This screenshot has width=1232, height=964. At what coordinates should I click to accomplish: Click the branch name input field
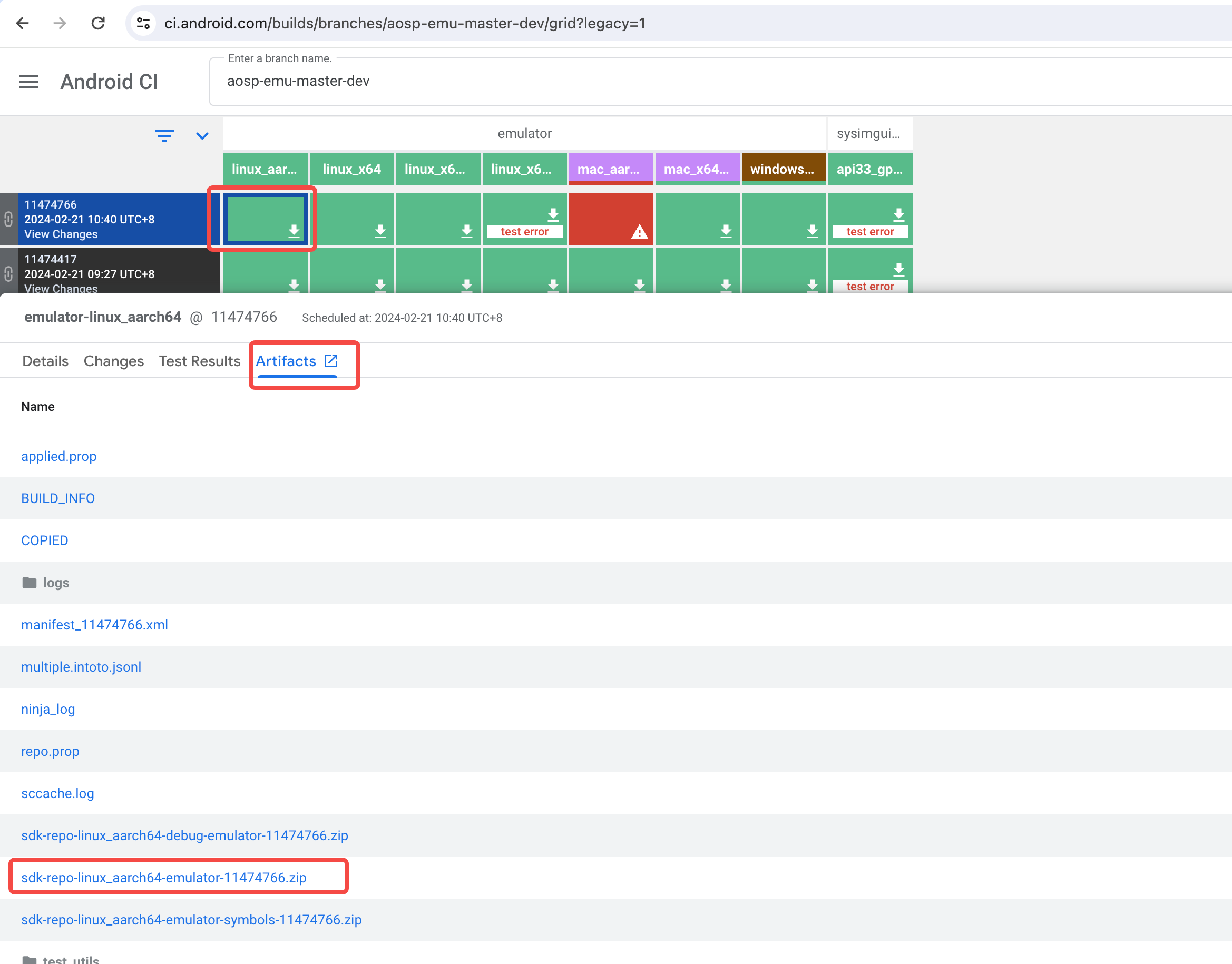click(x=720, y=81)
